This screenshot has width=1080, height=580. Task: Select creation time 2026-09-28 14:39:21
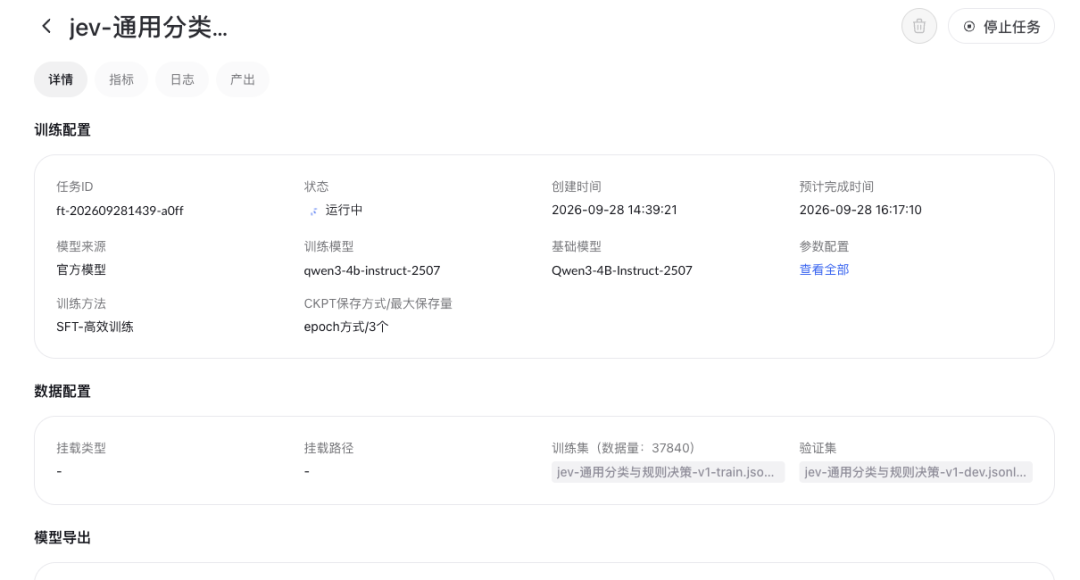[614, 210]
